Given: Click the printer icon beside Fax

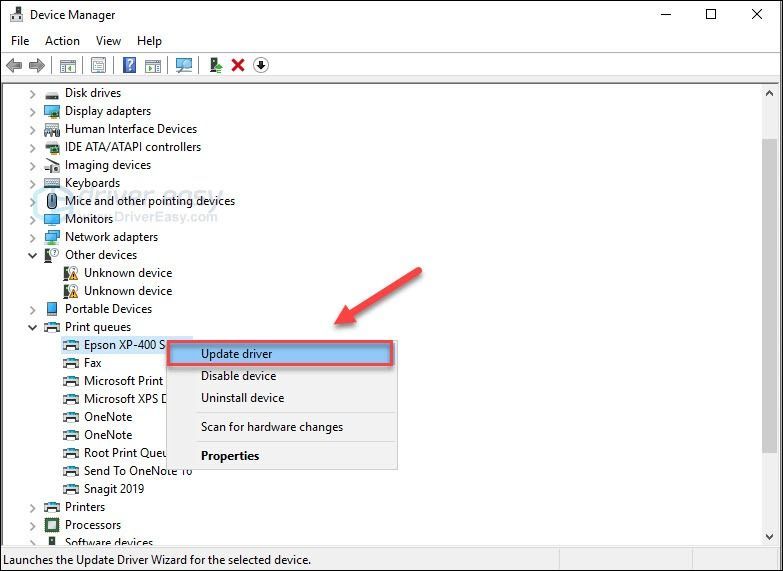Looking at the screenshot, I should (x=71, y=363).
